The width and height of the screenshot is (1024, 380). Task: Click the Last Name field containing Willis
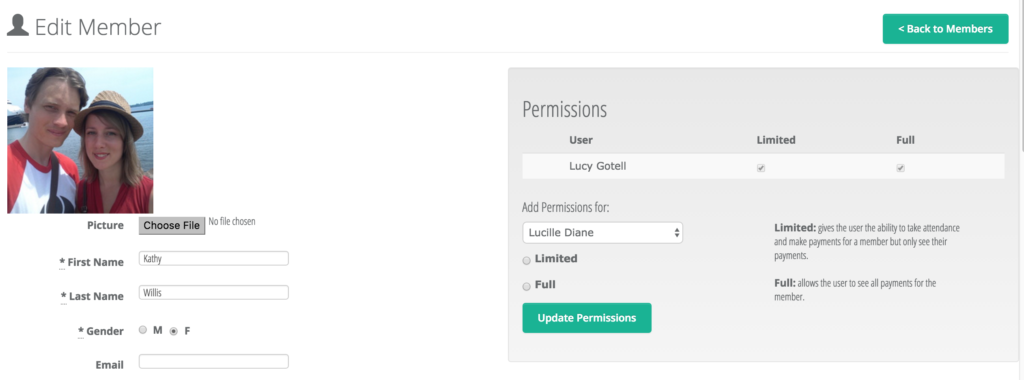[x=214, y=293]
